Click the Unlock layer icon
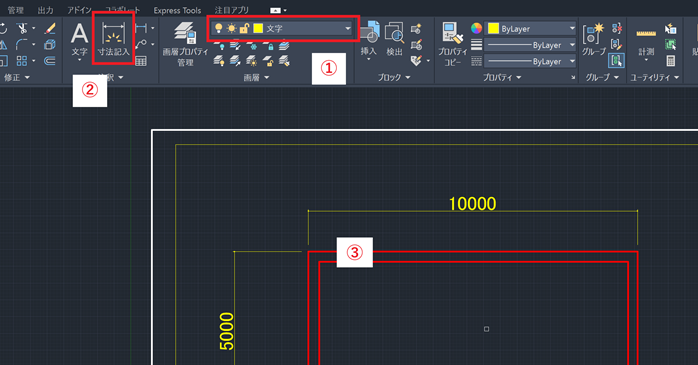 [268, 61]
